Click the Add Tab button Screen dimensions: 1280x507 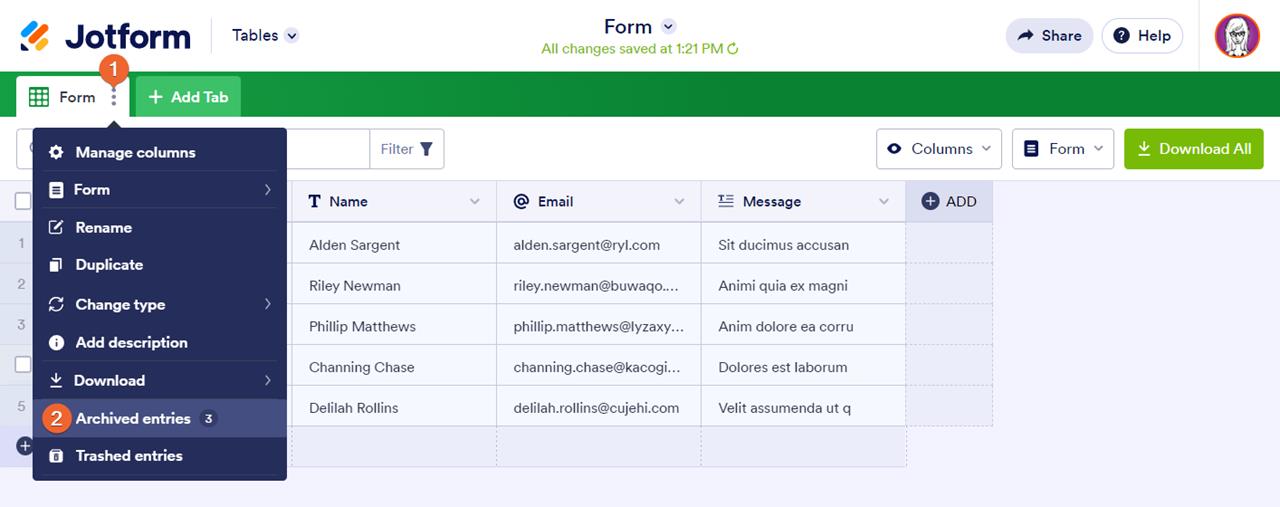188,97
